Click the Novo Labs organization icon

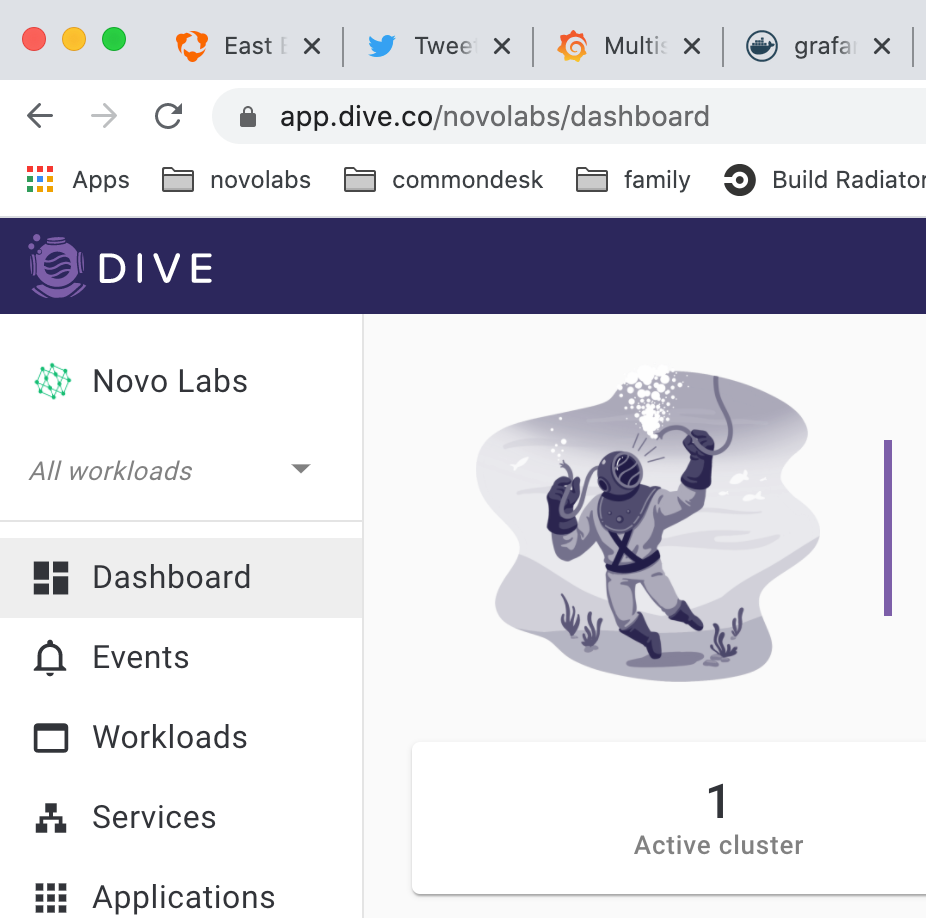[53, 381]
